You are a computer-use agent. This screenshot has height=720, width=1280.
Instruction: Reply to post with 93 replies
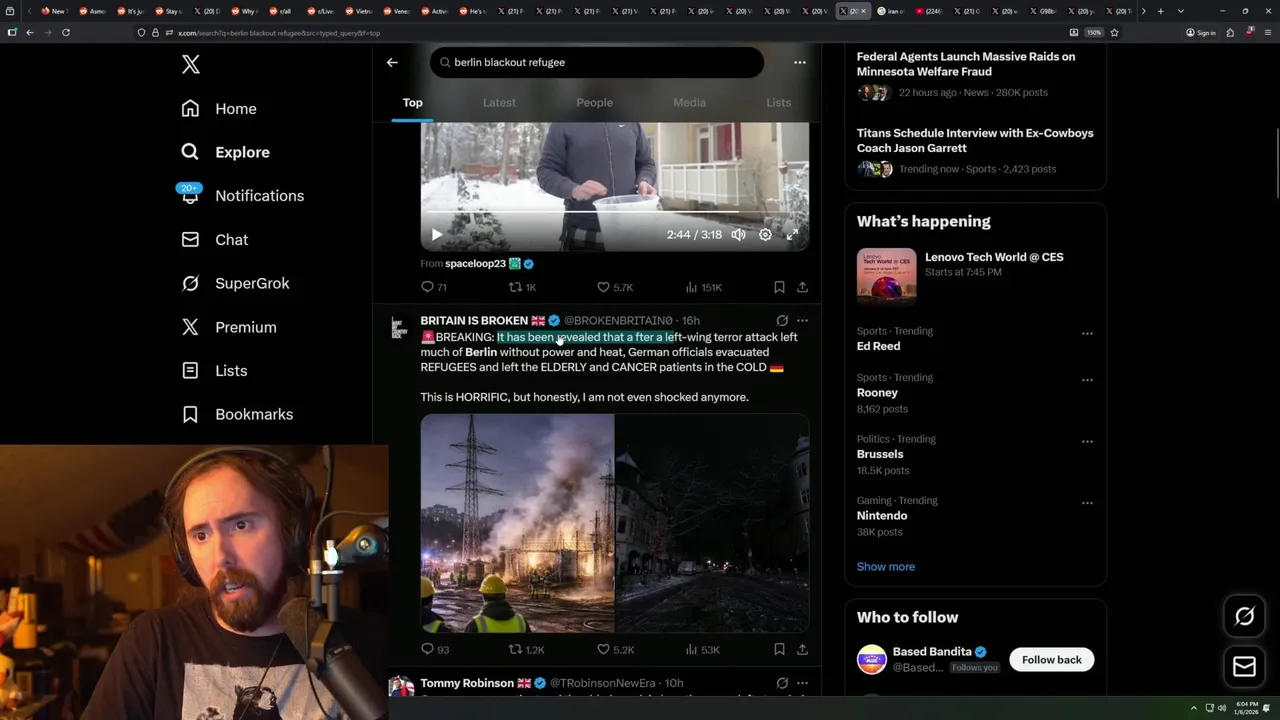pyautogui.click(x=434, y=649)
